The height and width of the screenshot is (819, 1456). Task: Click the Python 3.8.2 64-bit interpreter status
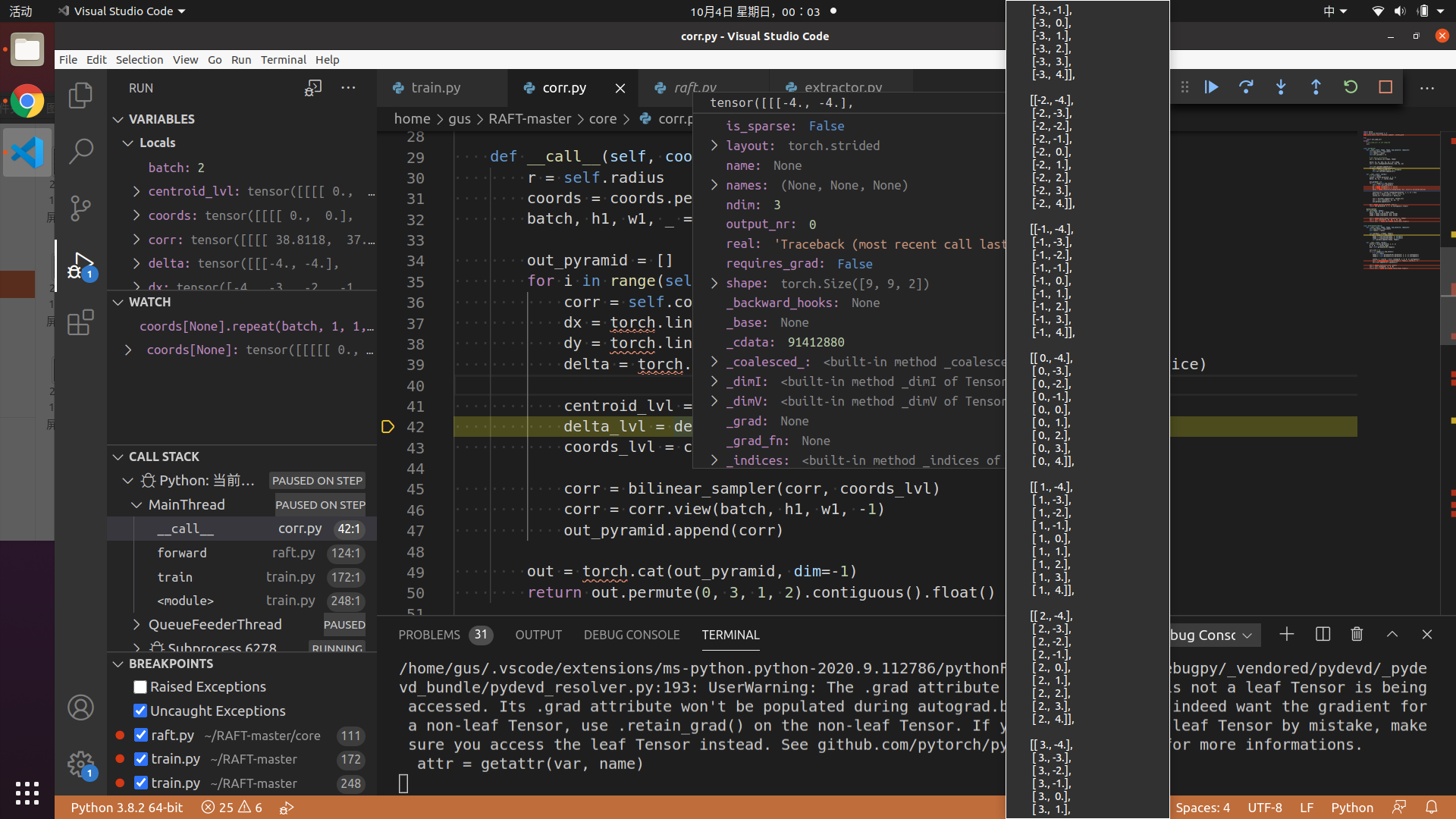[127, 808]
